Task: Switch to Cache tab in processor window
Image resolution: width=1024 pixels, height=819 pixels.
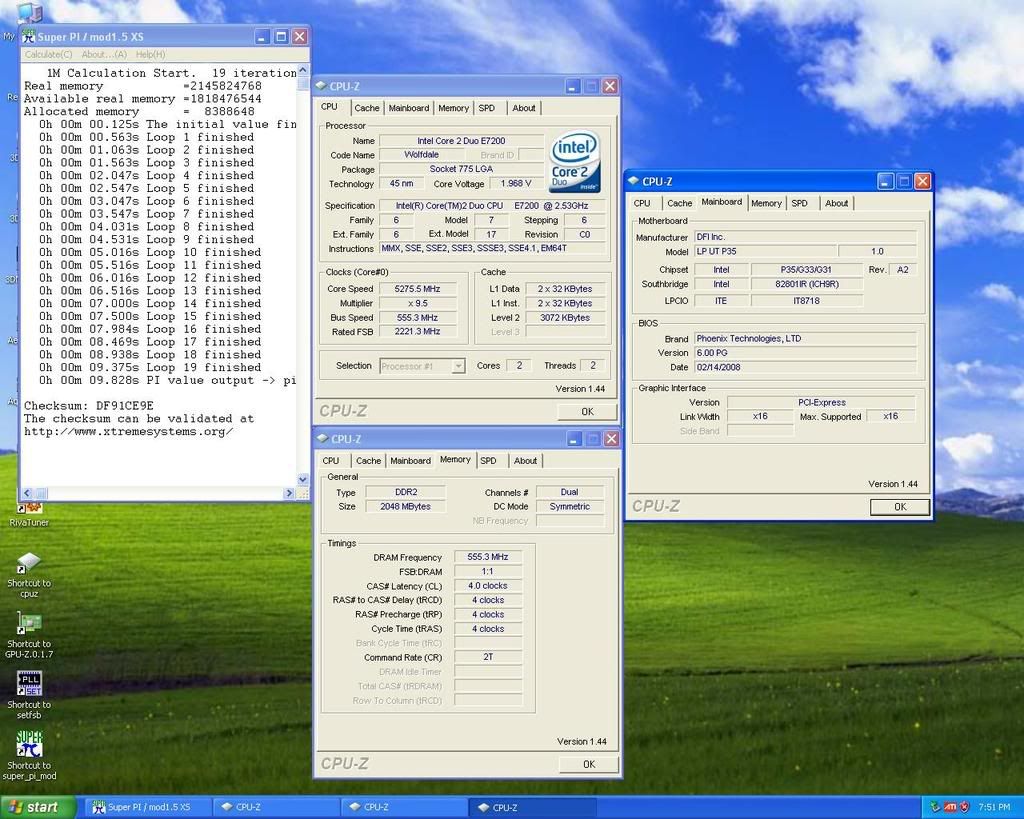Action: click(x=366, y=108)
